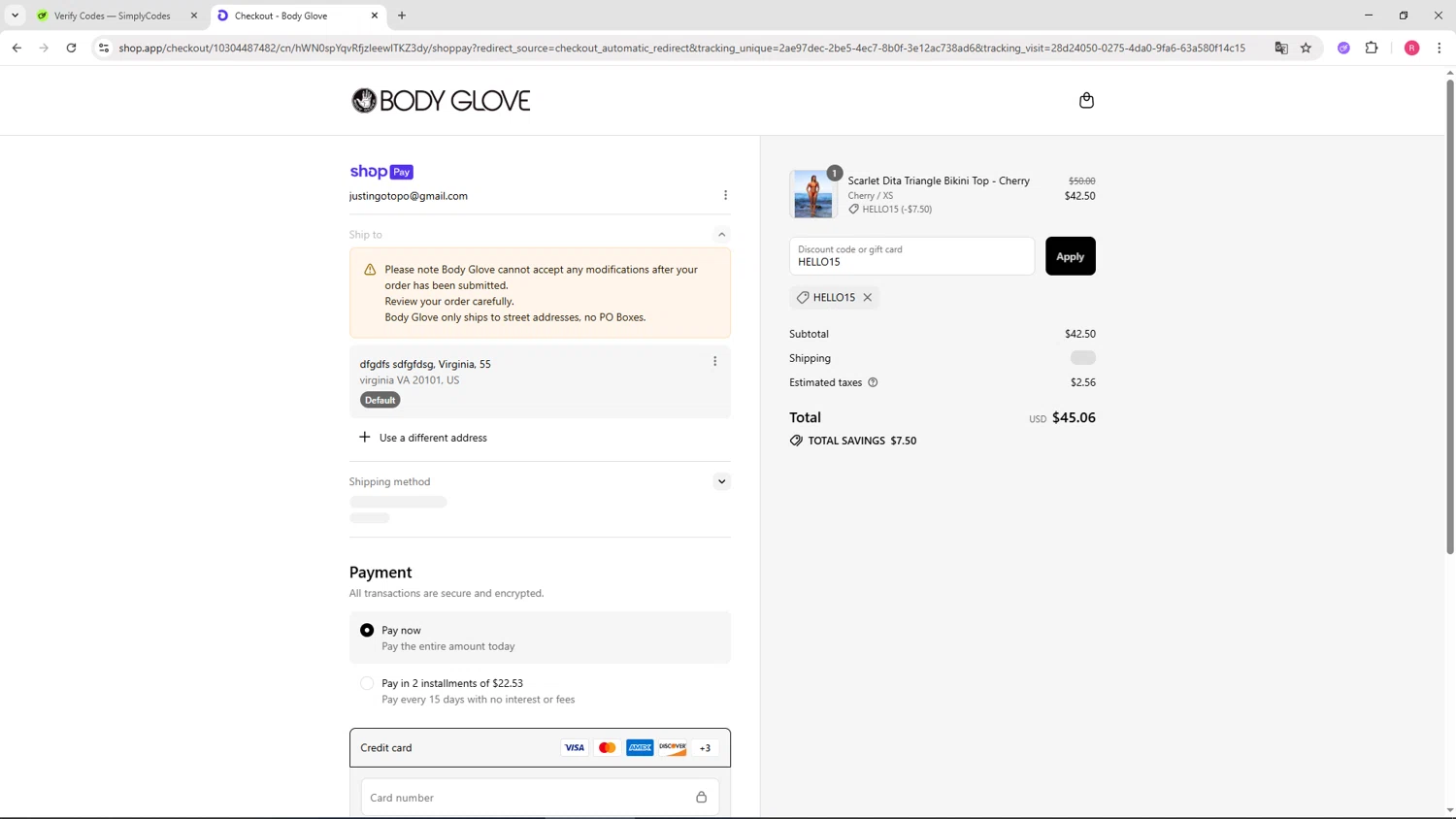Click the justingotopo@gmail.com email text
Image resolution: width=1456 pixels, height=819 pixels.
(409, 196)
